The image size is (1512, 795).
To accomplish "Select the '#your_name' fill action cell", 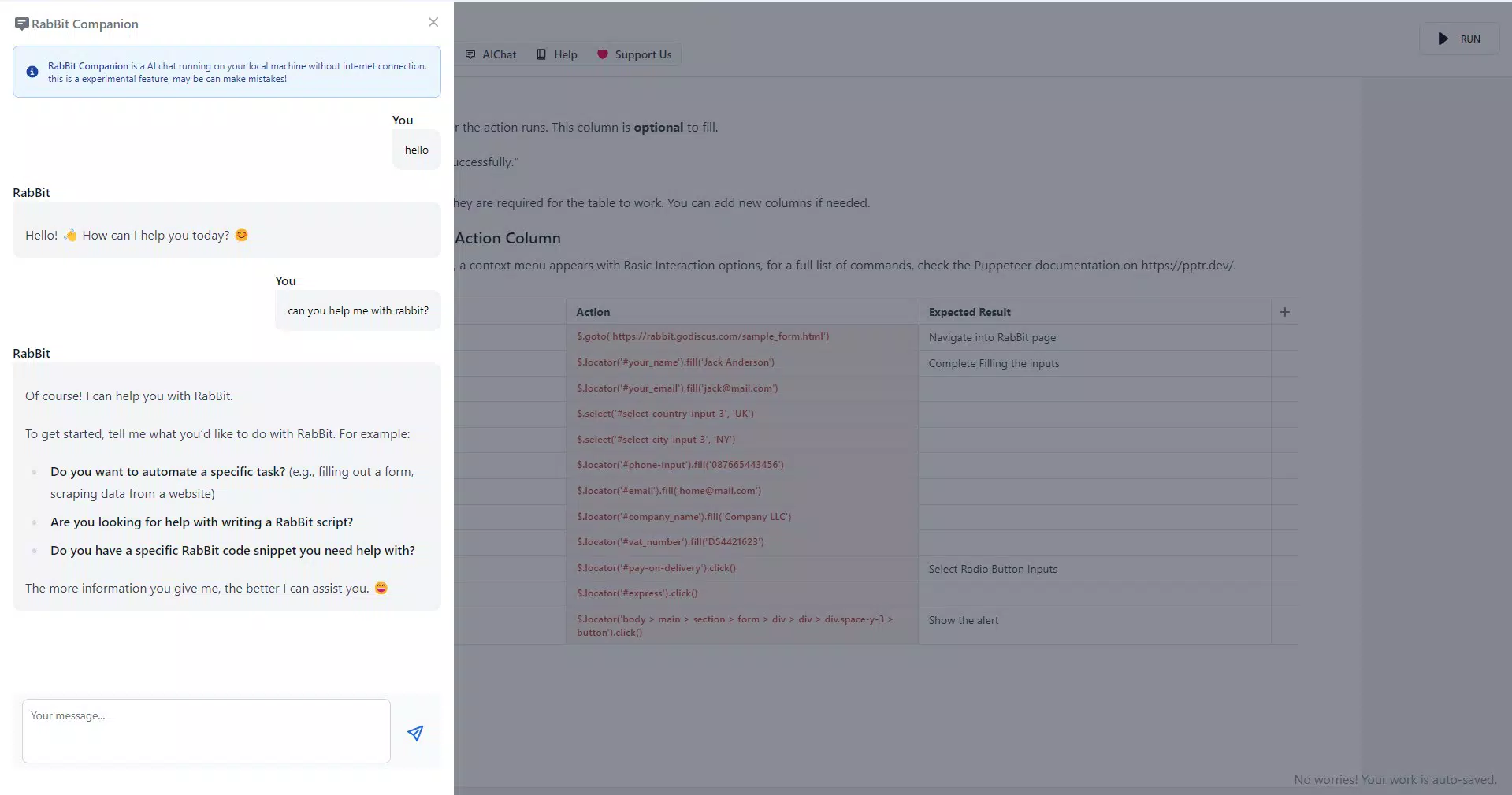I will [742, 363].
